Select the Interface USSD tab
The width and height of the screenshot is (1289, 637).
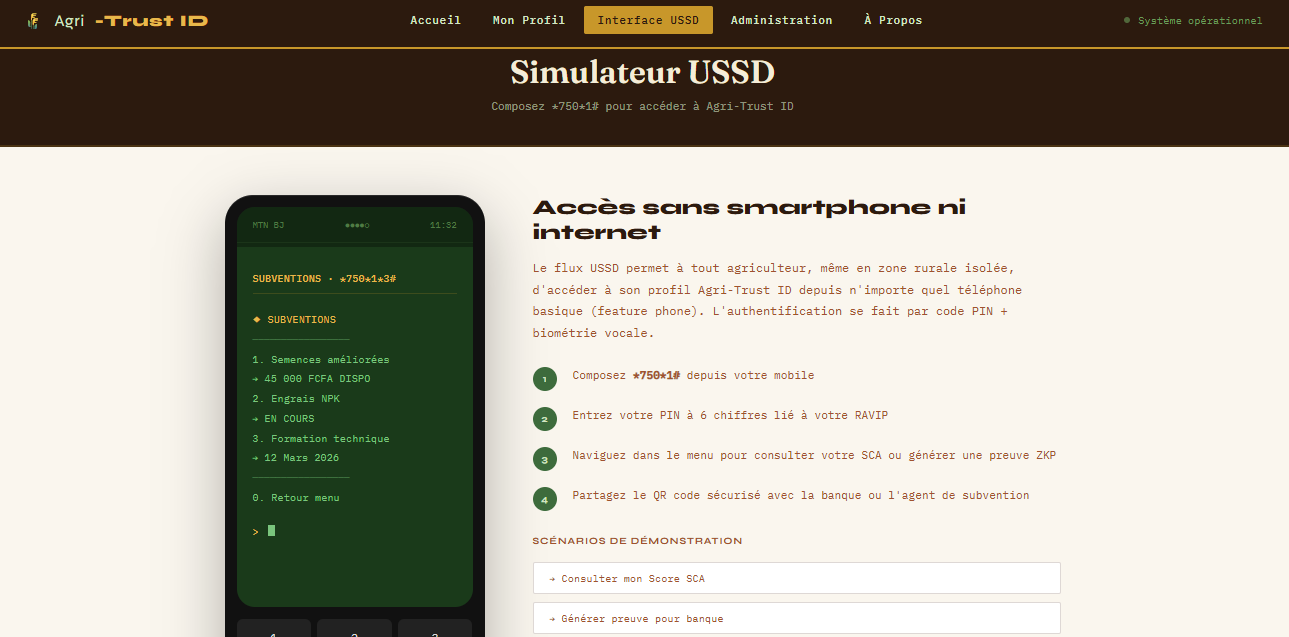tap(648, 20)
